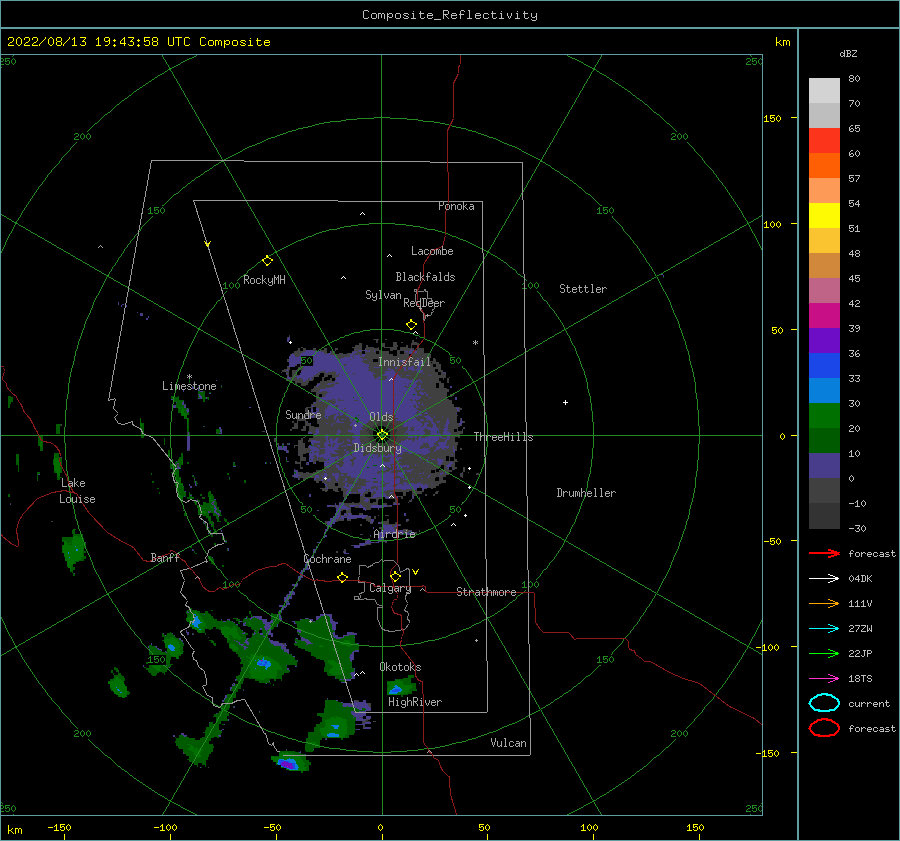Screen dimensions: 900x841
Task: Click the orange 57–60 dBZ legend swatch
Action: pyautogui.click(x=824, y=166)
